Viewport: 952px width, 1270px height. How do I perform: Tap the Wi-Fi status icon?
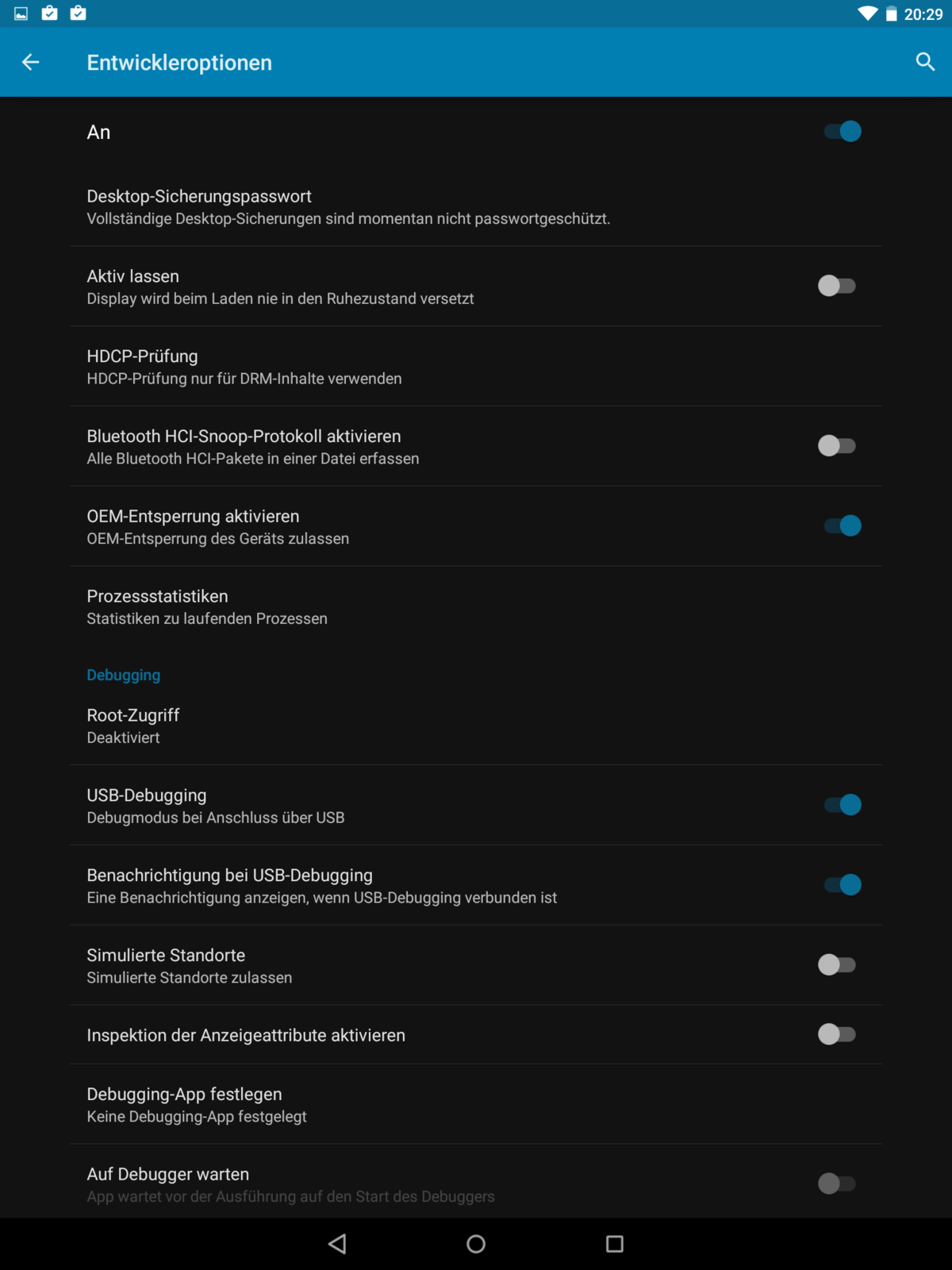867,13
